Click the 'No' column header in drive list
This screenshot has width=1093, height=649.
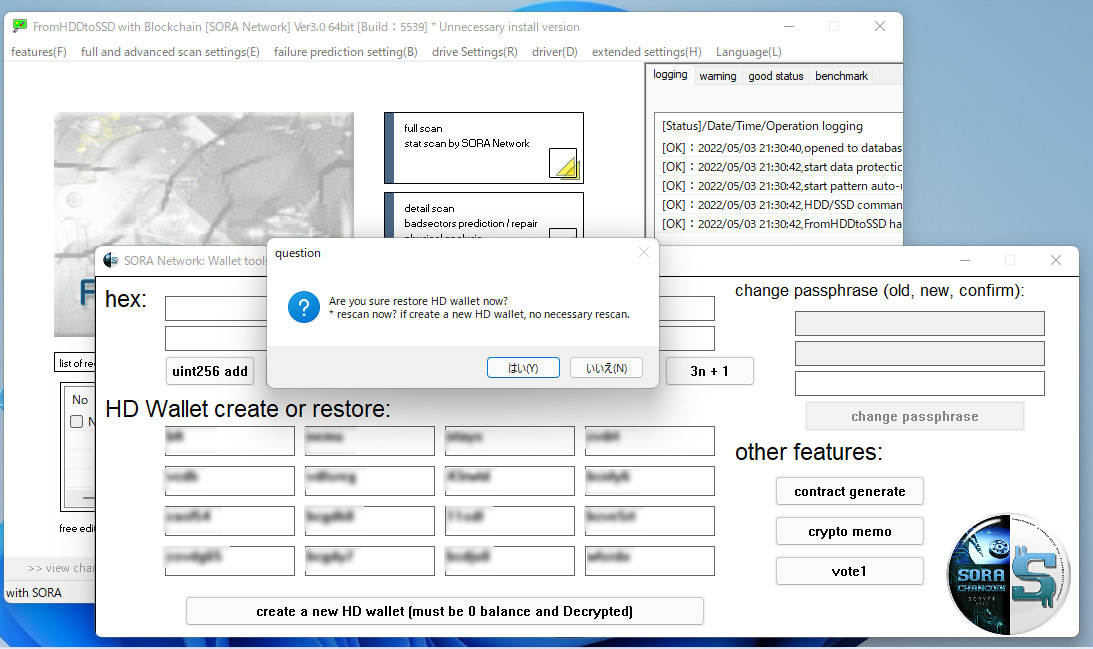80,399
